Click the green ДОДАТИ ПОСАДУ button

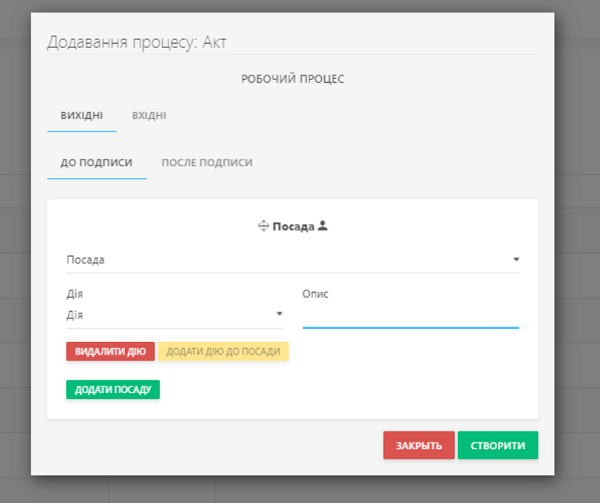[113, 389]
